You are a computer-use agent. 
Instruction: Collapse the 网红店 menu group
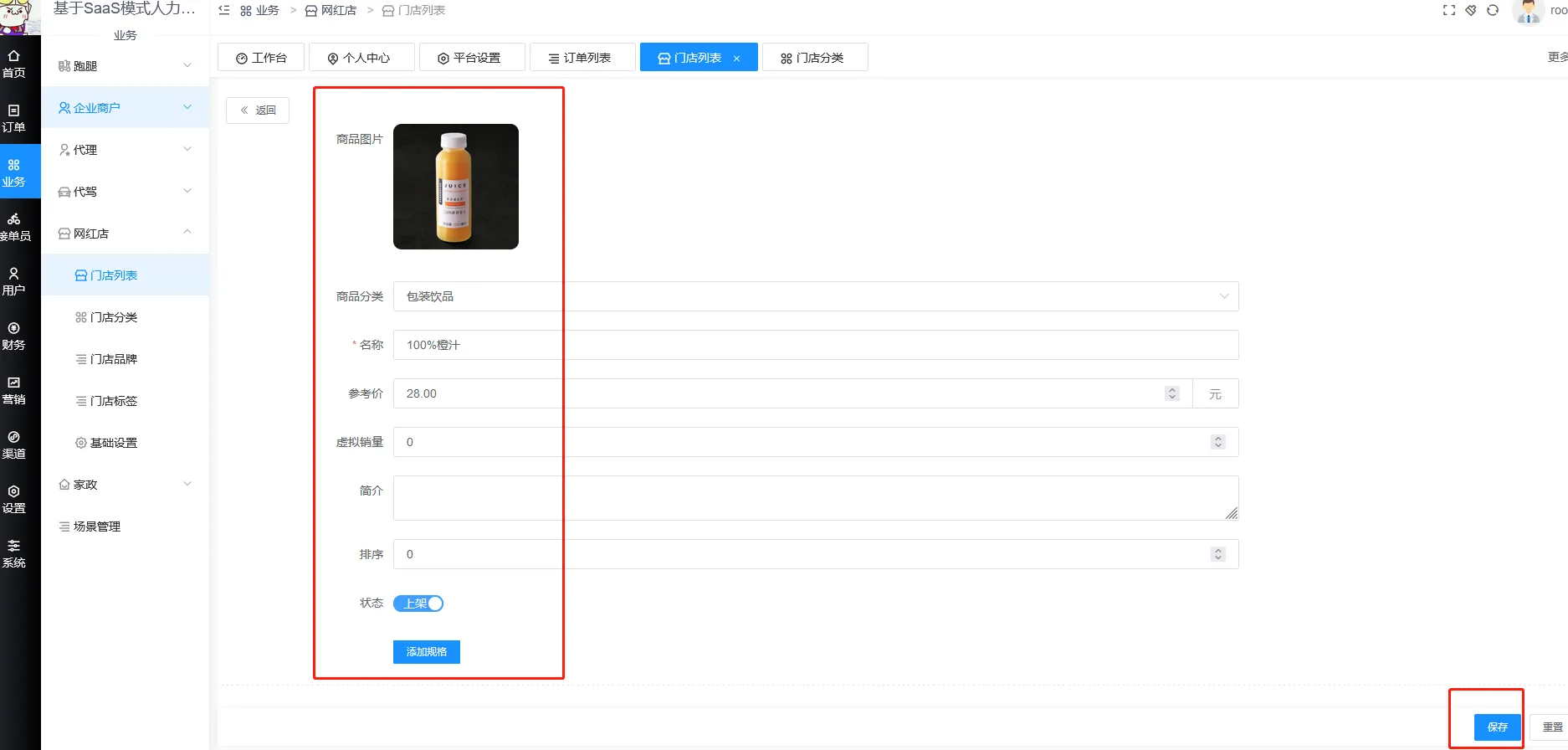pos(126,234)
